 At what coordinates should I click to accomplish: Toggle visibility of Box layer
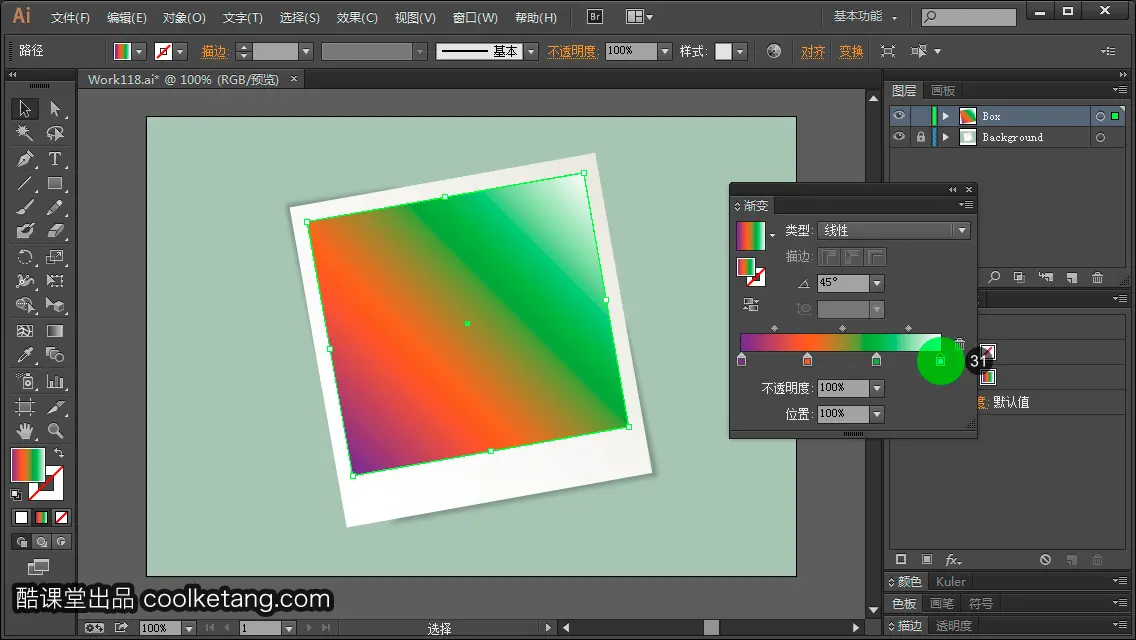(899, 116)
